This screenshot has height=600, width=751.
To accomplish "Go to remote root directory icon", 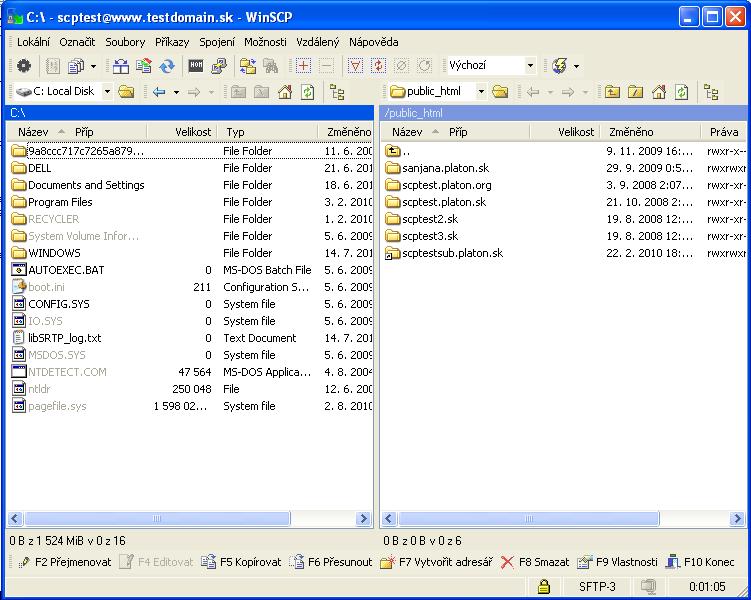I will pyautogui.click(x=635, y=91).
